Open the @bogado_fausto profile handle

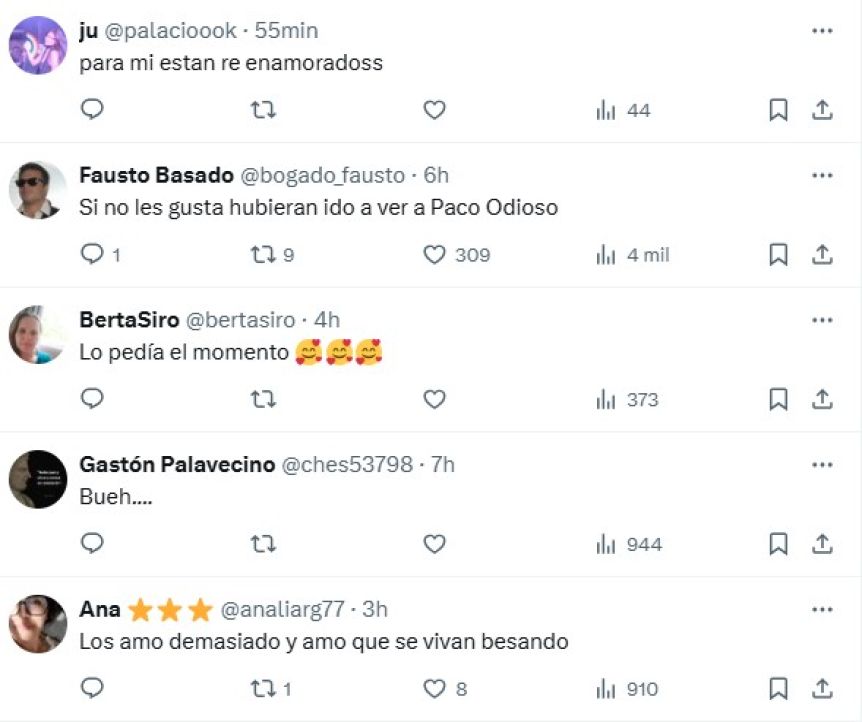point(322,176)
